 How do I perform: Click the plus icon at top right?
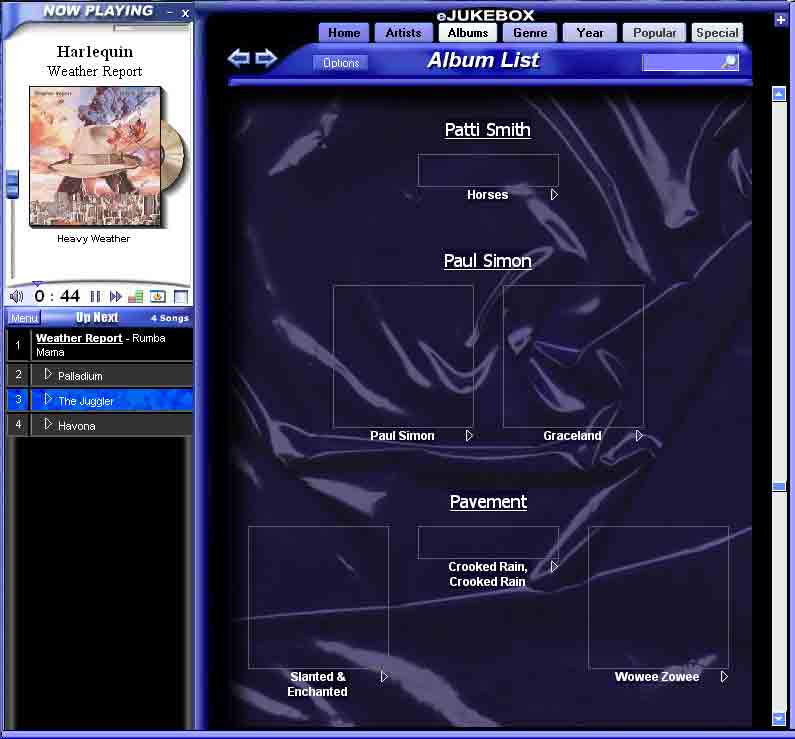pos(780,20)
